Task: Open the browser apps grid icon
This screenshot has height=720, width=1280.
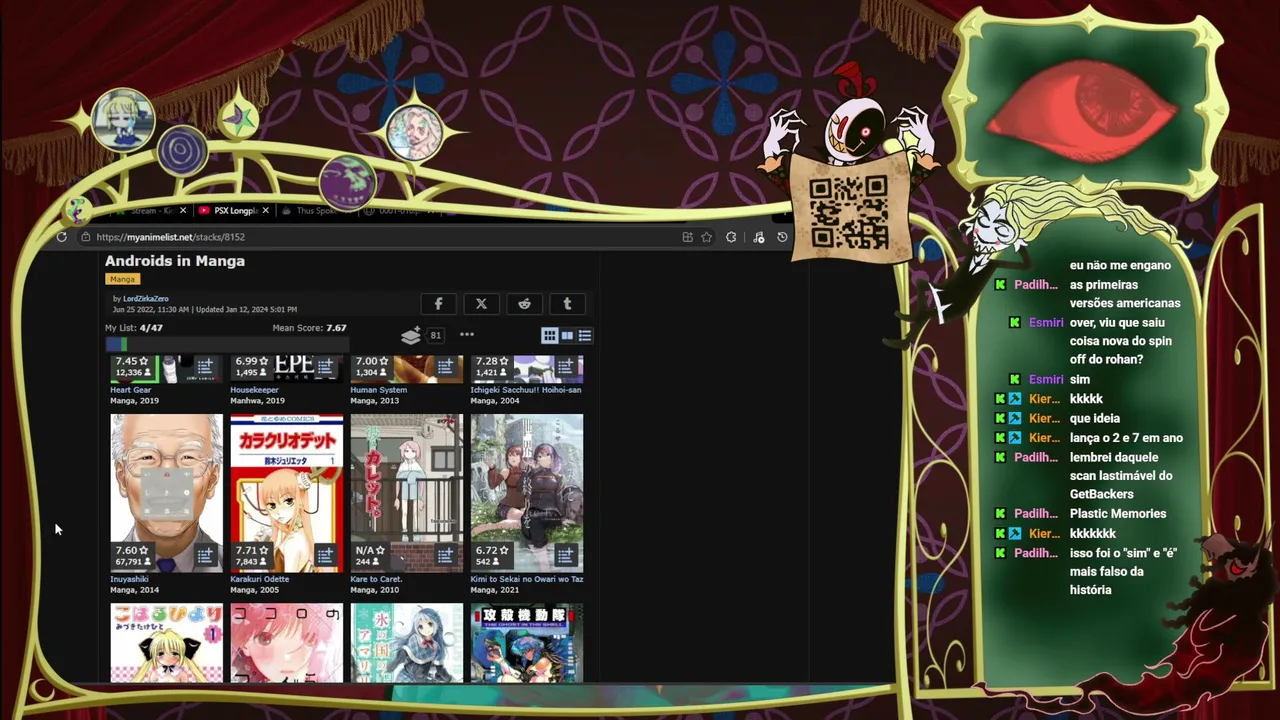Action: 687,237
